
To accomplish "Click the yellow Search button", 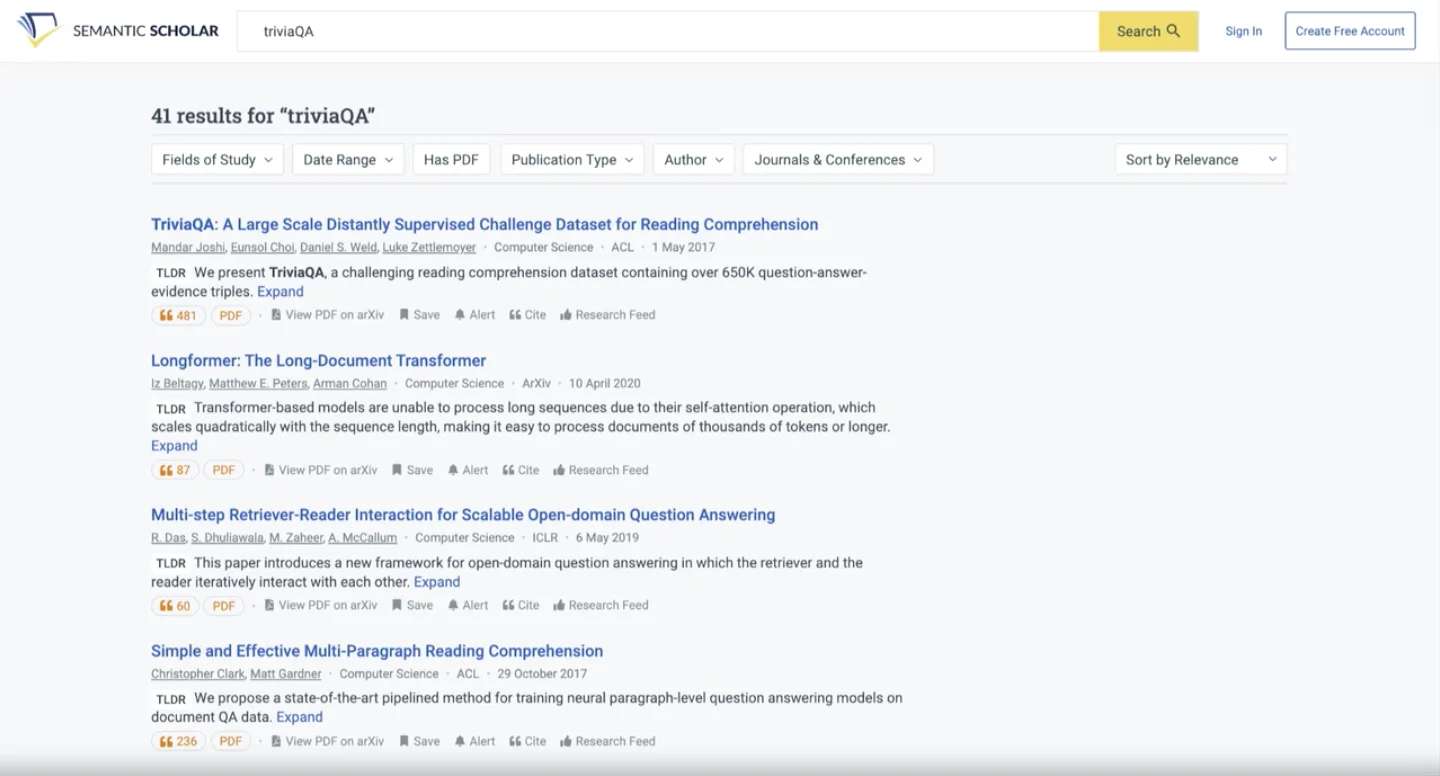I will (x=1148, y=31).
